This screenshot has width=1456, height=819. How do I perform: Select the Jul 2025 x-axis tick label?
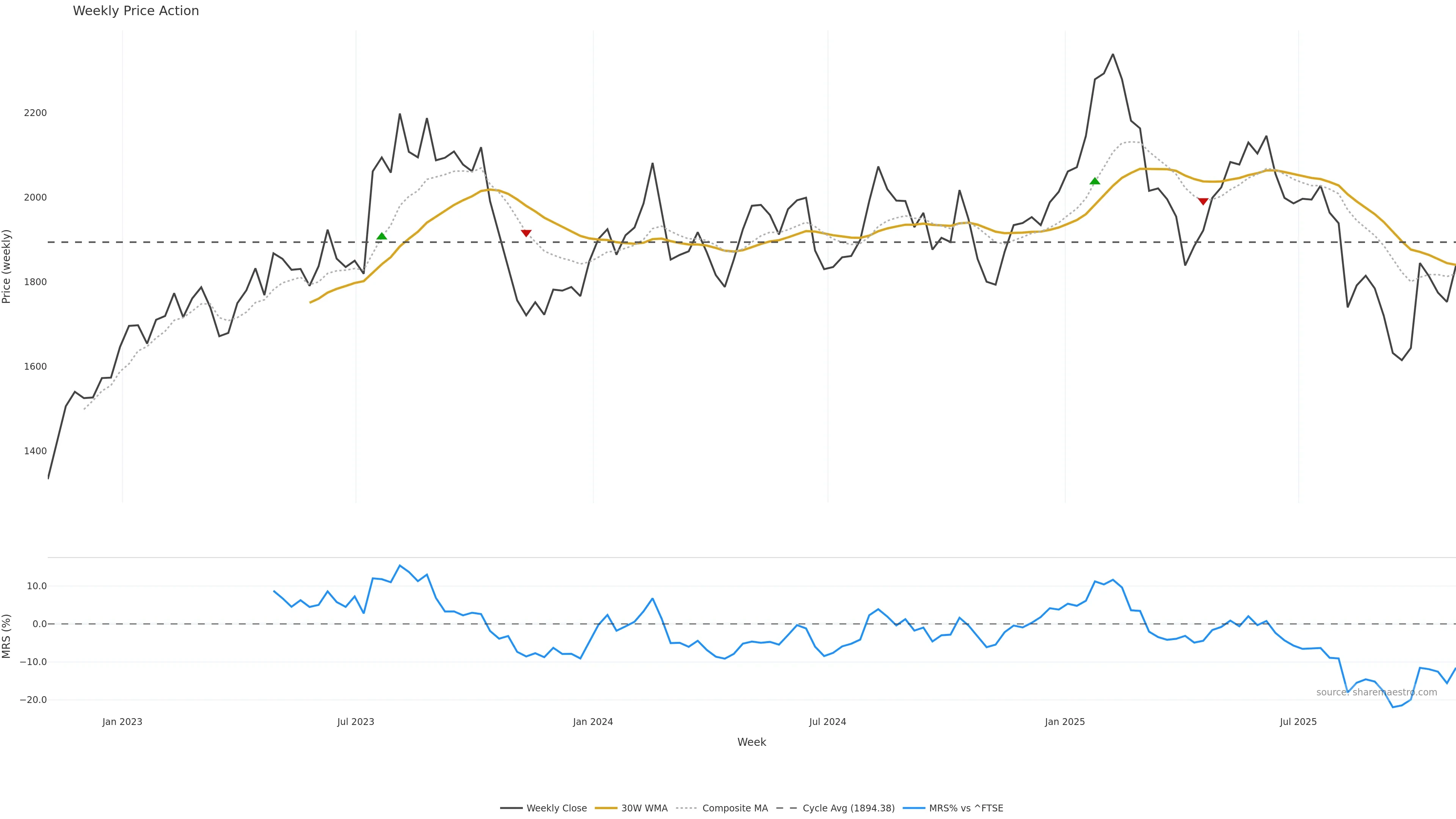[1298, 722]
